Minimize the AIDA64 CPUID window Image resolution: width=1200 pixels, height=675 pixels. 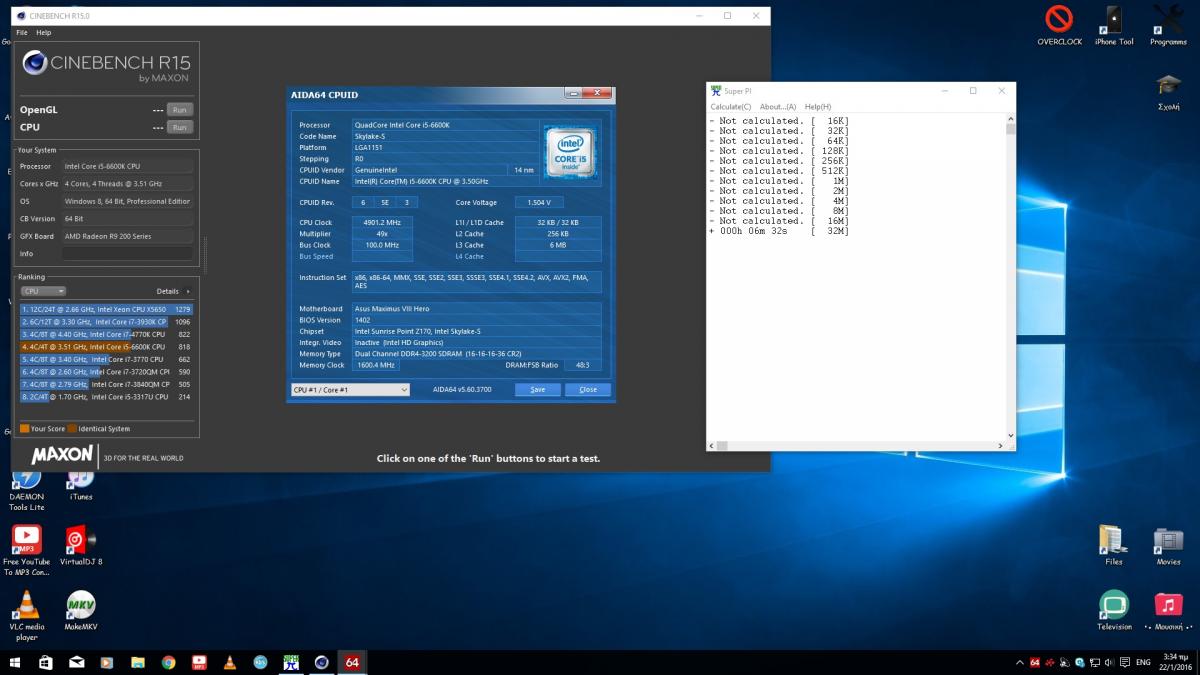(x=574, y=93)
